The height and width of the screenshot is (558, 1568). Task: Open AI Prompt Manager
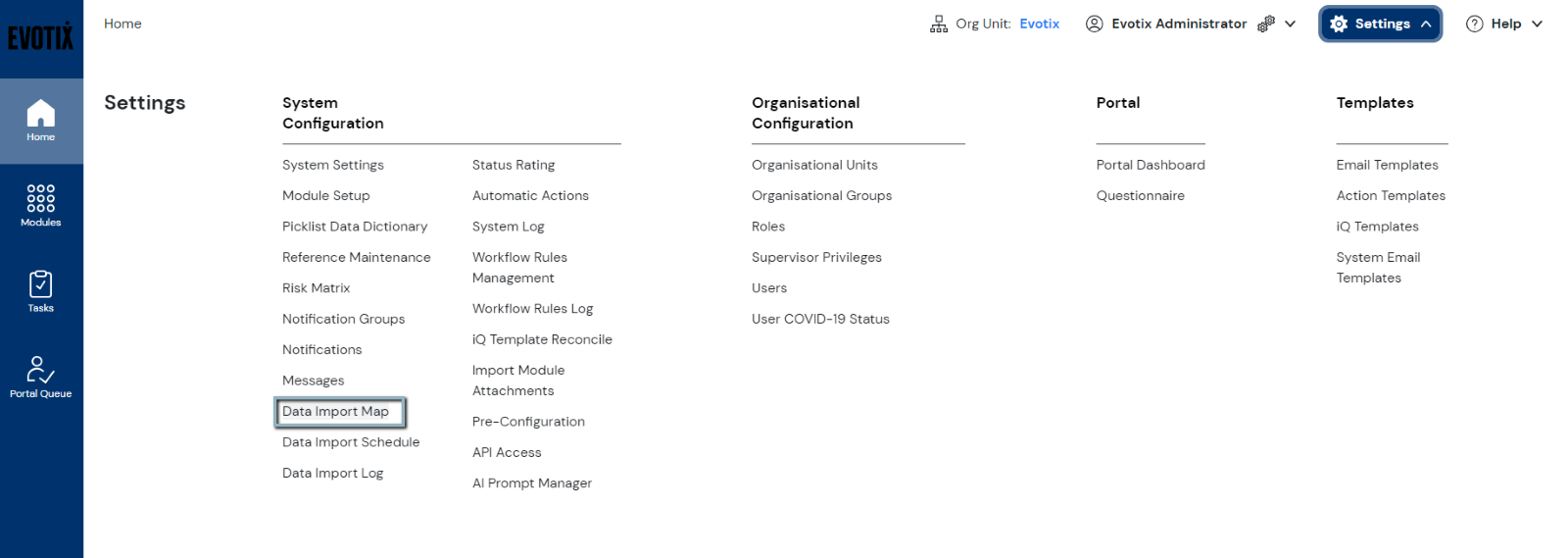(x=532, y=483)
